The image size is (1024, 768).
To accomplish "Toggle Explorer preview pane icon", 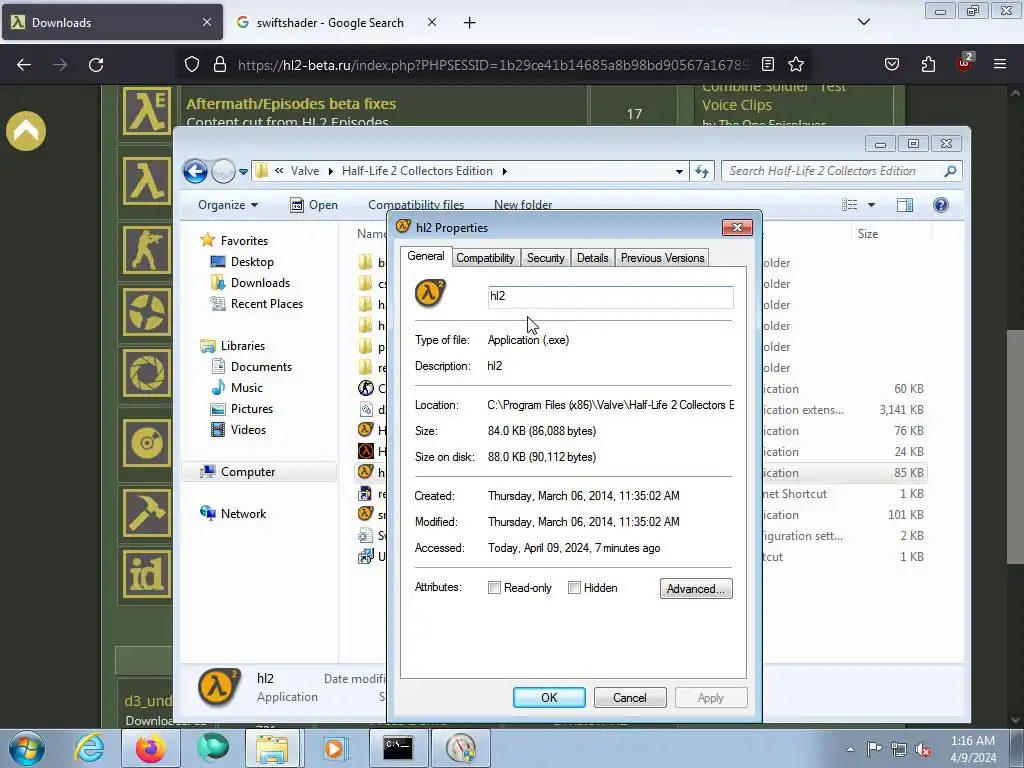I will 904,205.
